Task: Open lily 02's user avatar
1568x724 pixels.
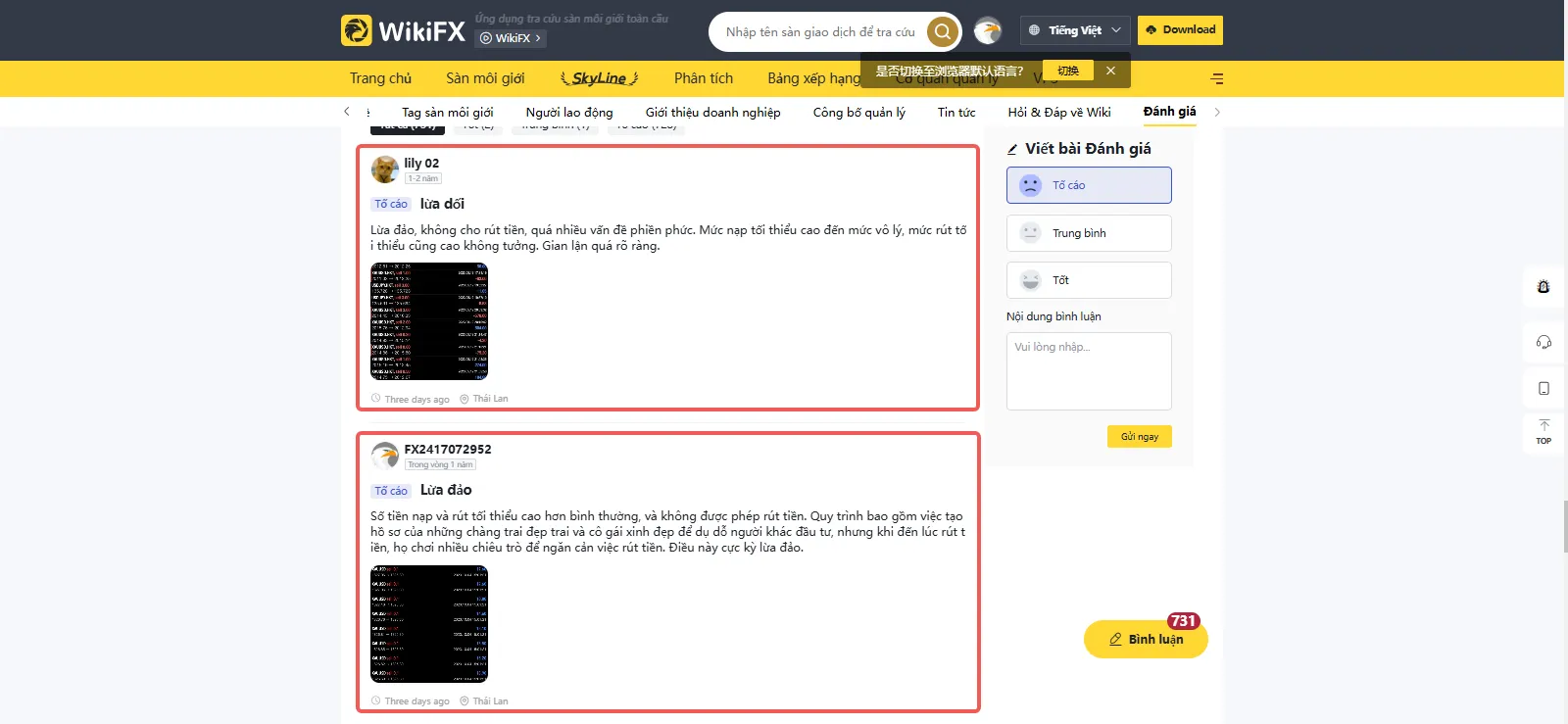Action: (384, 169)
